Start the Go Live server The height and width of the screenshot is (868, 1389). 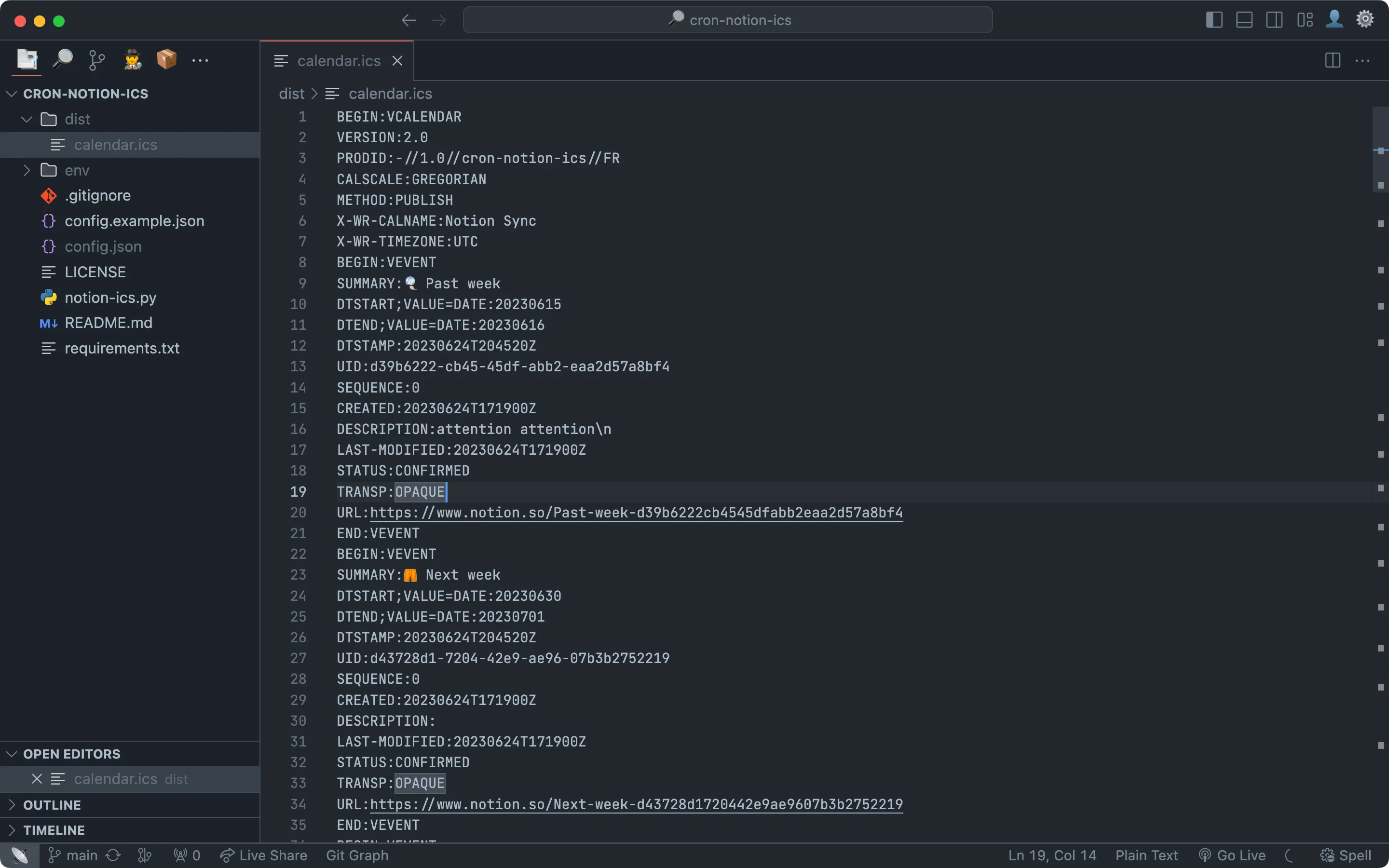1232,855
